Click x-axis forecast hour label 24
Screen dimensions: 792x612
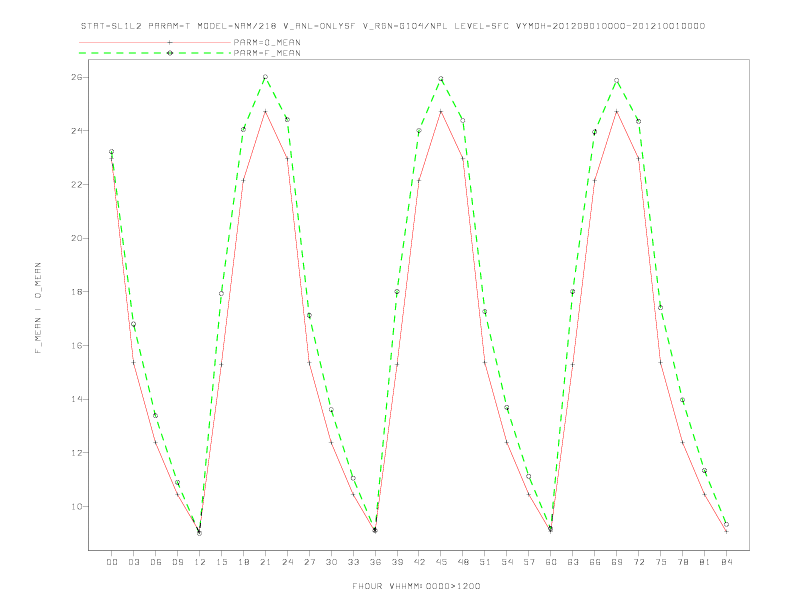coord(287,562)
